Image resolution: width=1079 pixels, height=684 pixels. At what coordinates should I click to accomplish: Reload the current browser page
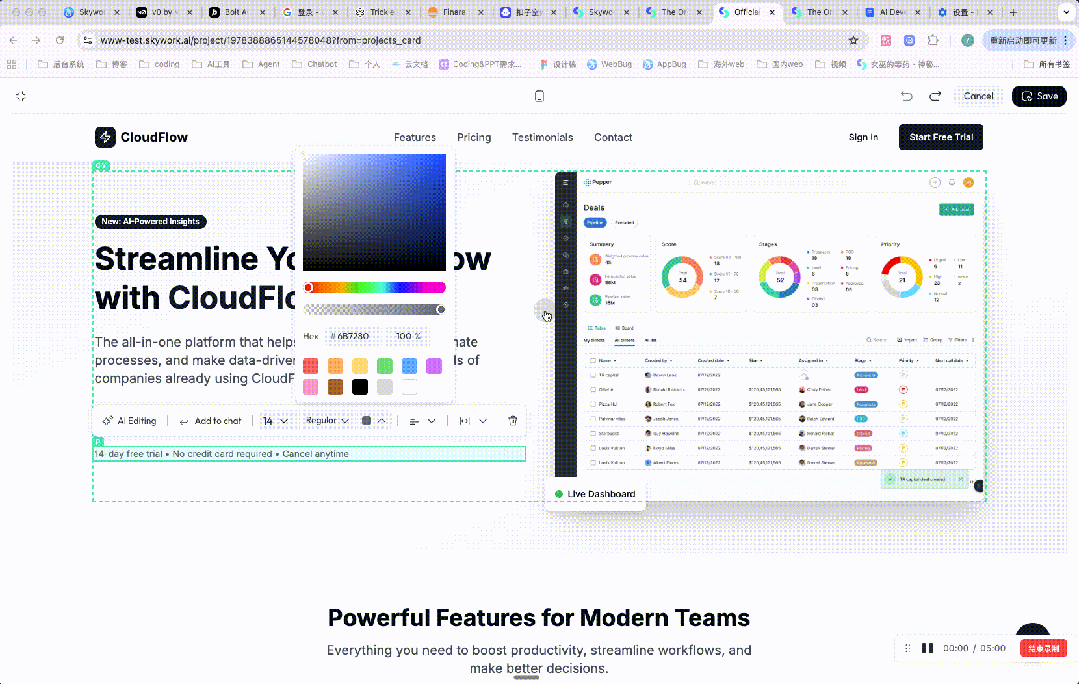pyautogui.click(x=60, y=41)
